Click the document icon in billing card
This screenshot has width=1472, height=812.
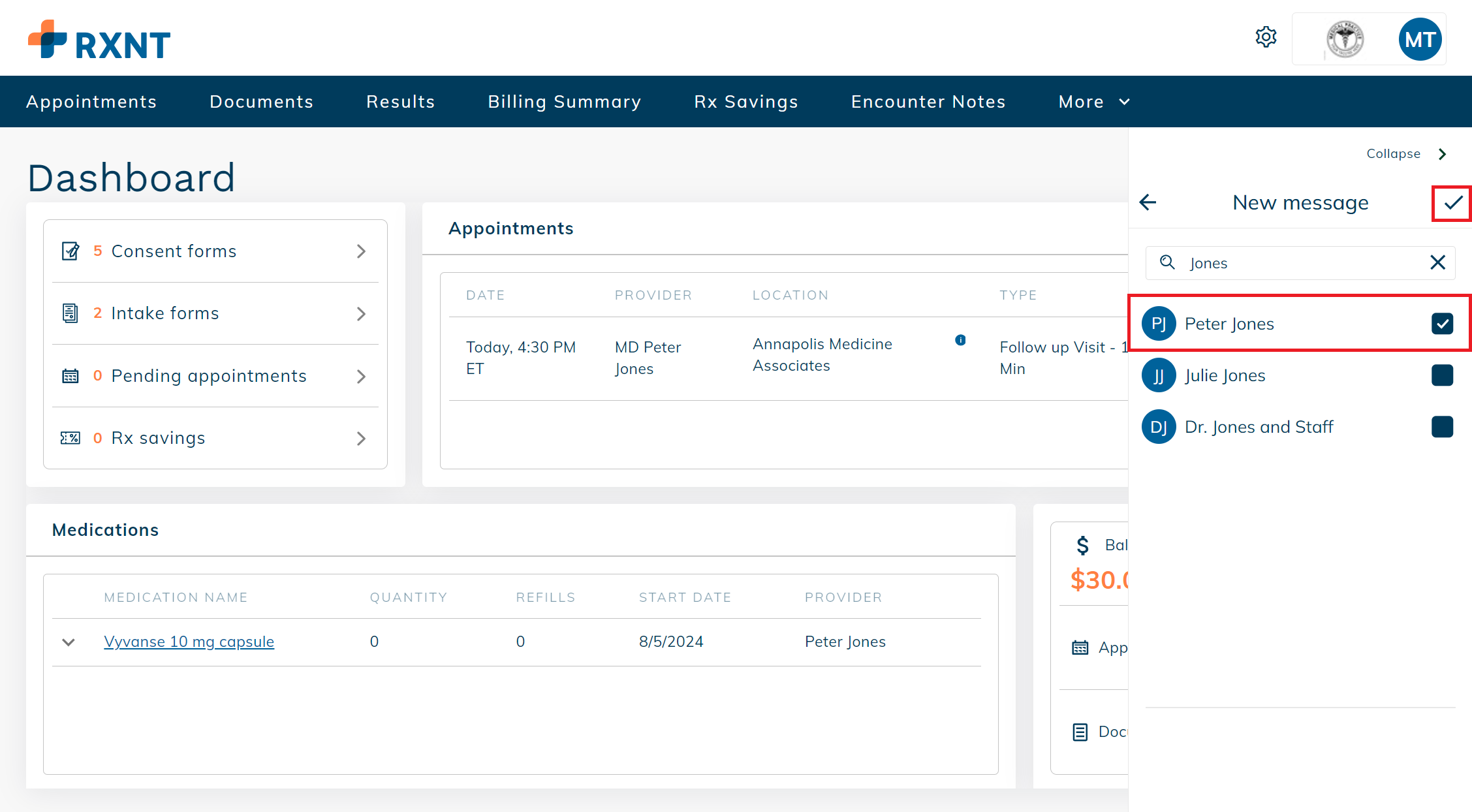coord(1080,732)
